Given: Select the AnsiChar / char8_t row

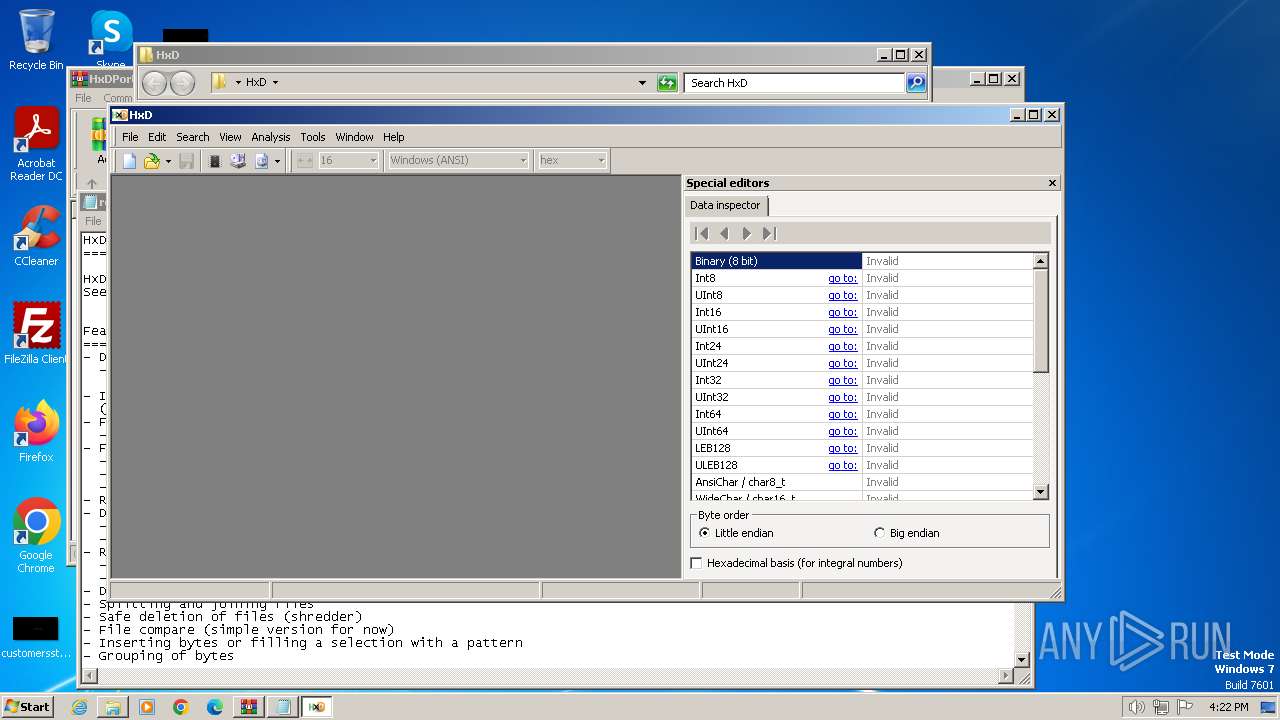Looking at the screenshot, I should (x=862, y=482).
